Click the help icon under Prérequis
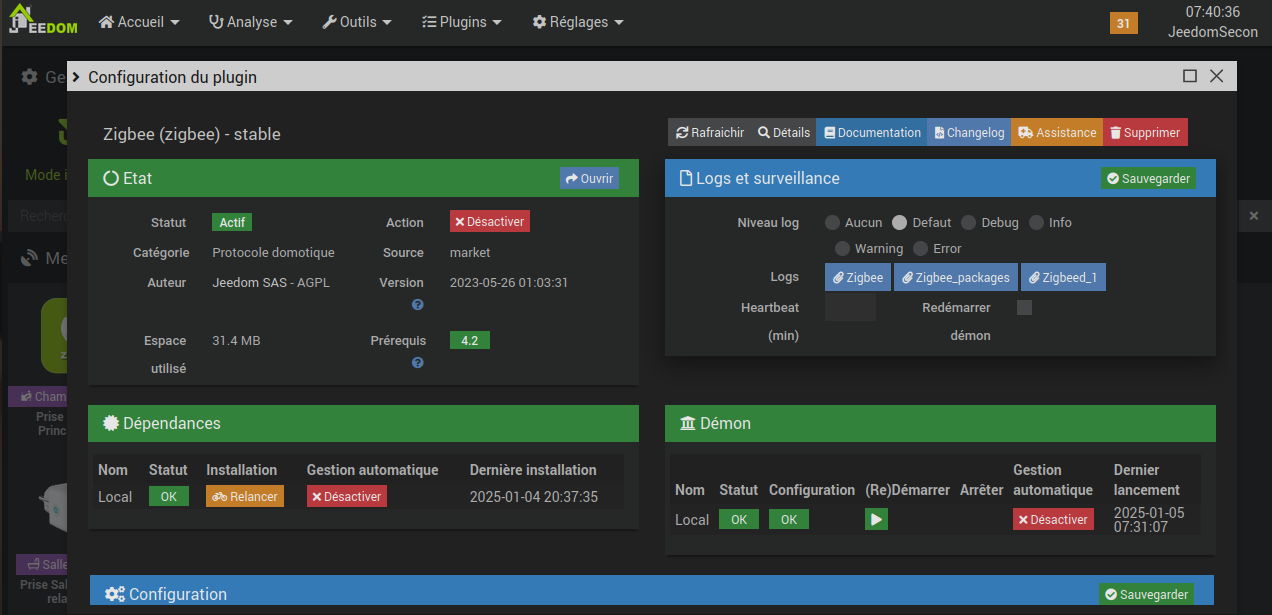Viewport: 1272px width, 615px height. 418,363
